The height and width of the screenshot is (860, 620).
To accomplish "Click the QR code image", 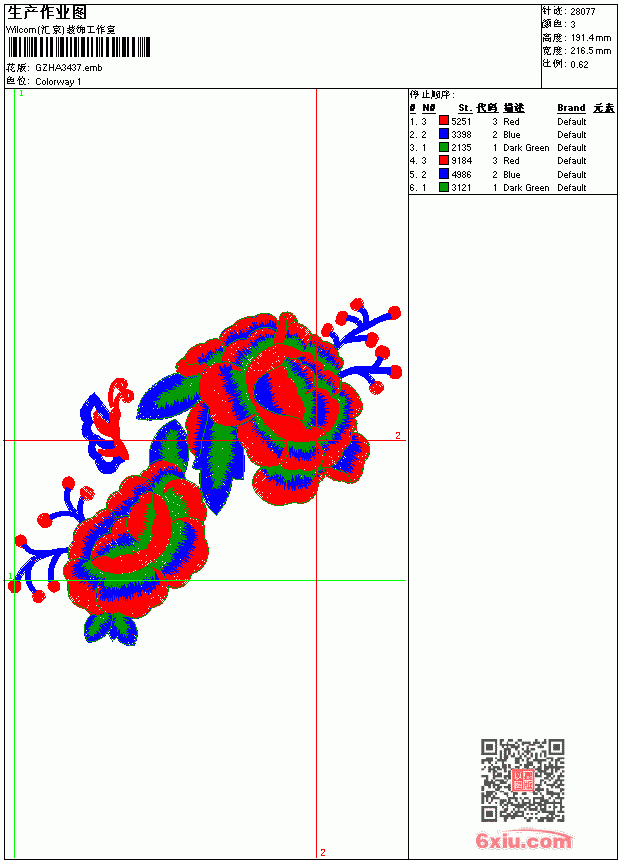I will 523,780.
